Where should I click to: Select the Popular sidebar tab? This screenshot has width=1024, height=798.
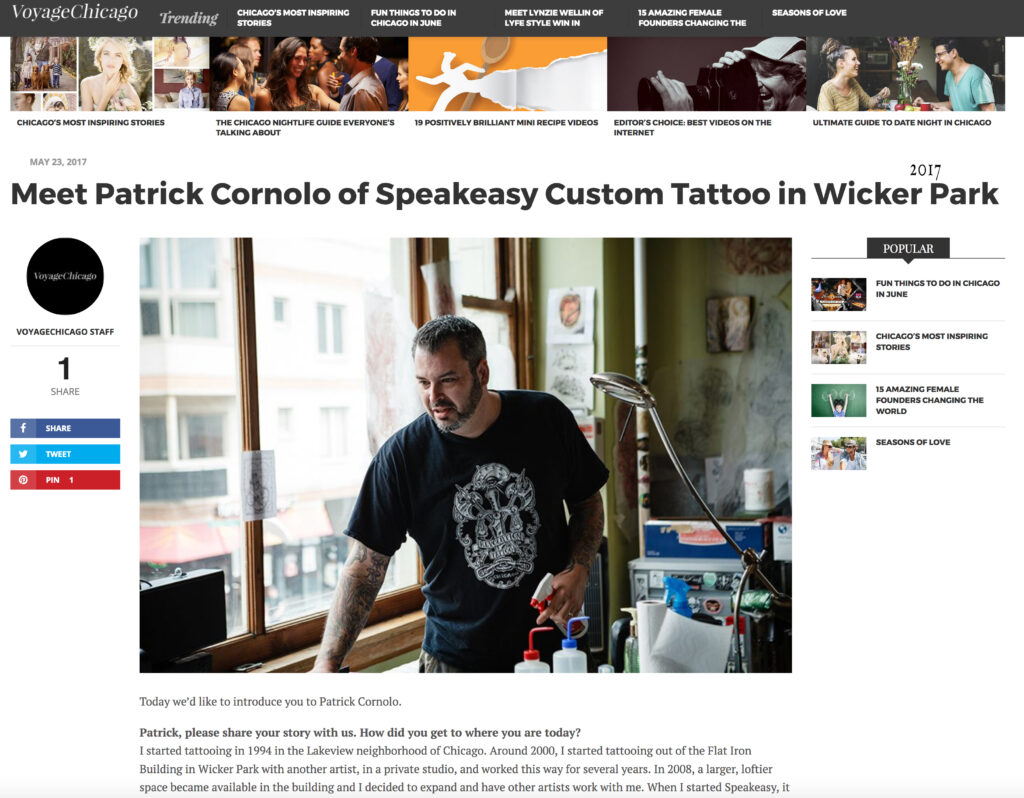pyautogui.click(x=908, y=249)
